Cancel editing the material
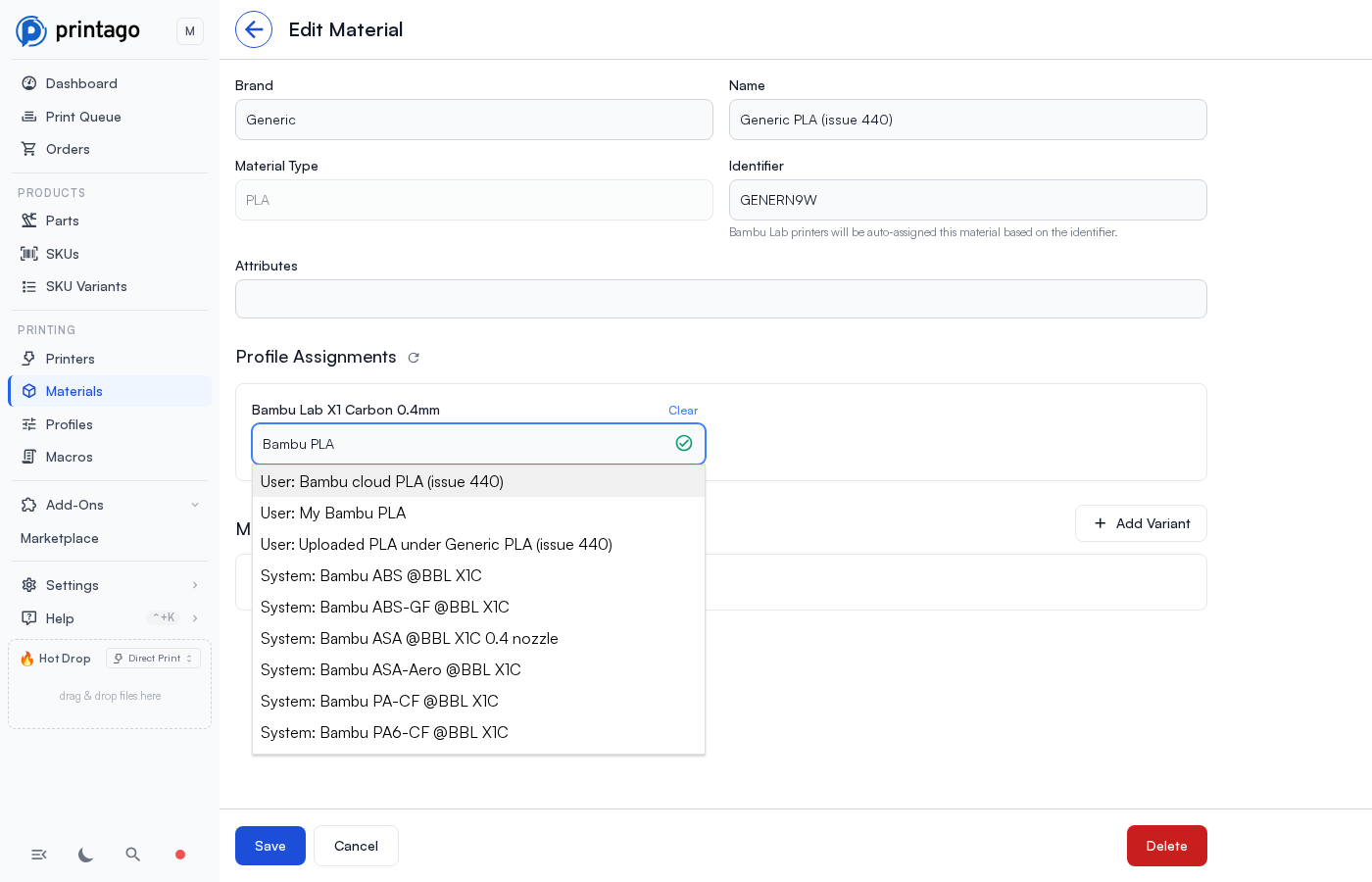This screenshot has height=882, width=1372. pos(356,846)
